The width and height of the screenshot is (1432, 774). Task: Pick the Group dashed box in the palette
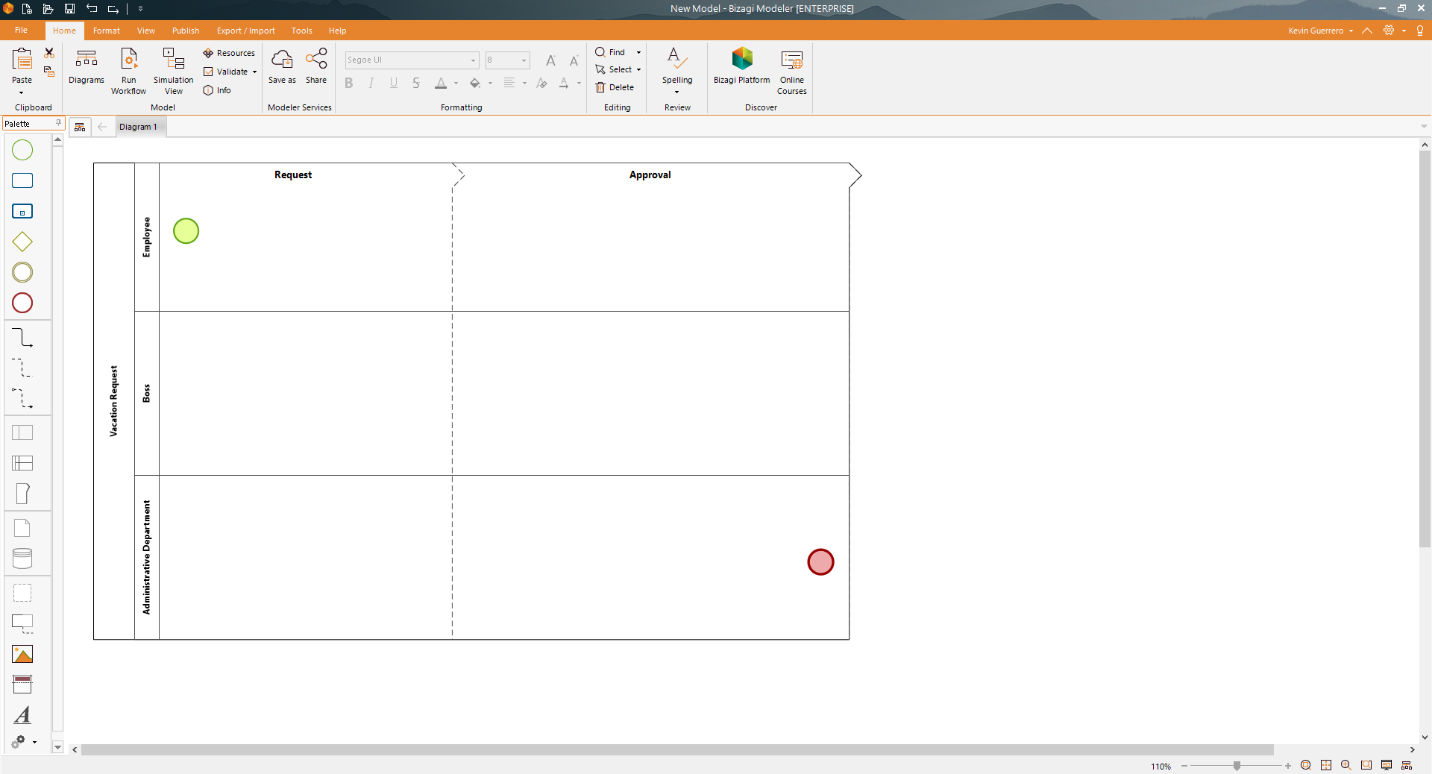22,593
